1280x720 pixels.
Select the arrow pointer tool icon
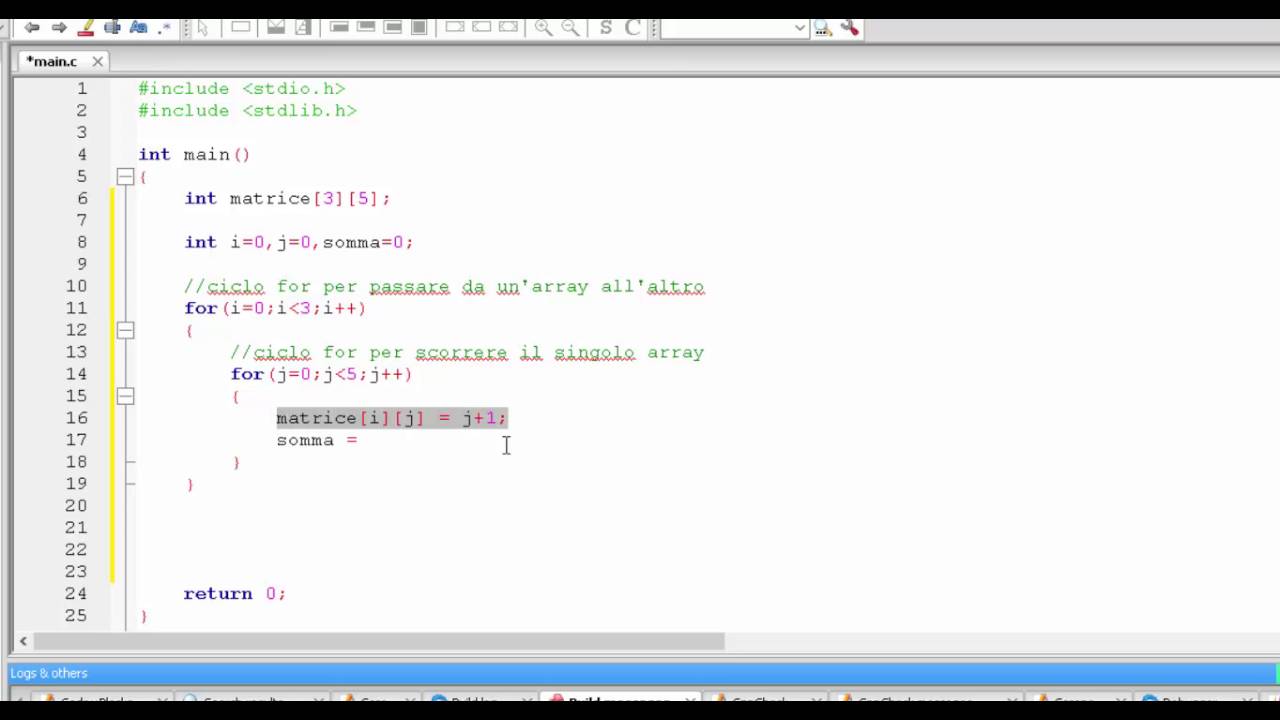202,28
